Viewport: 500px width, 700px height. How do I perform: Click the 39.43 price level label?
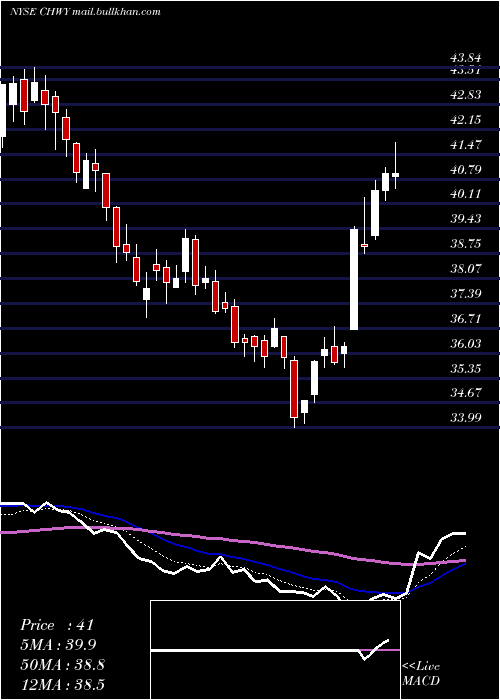point(466,219)
